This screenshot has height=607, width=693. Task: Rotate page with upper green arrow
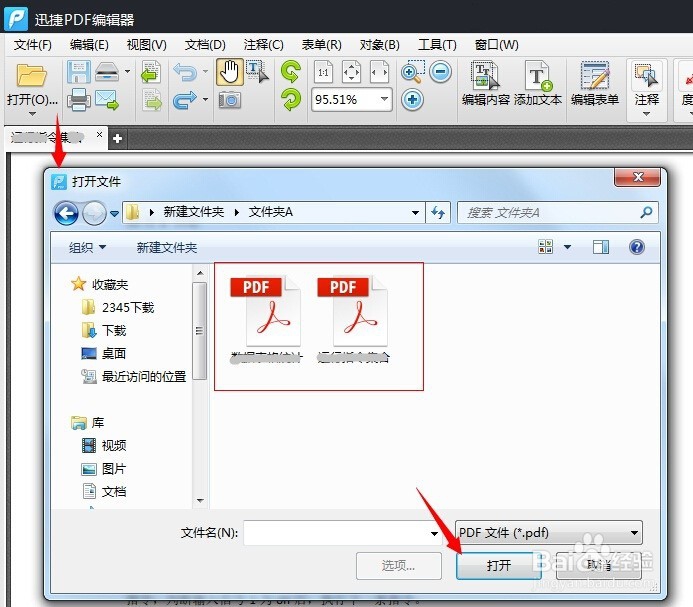[290, 72]
